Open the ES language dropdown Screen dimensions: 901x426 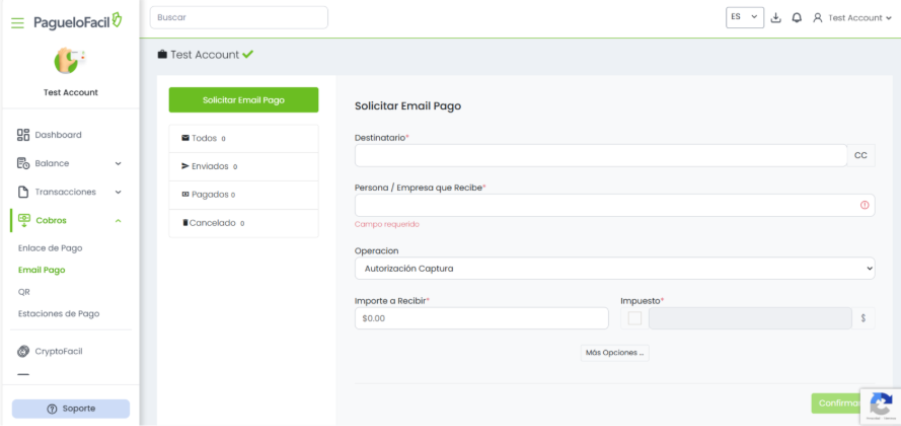[x=744, y=18]
